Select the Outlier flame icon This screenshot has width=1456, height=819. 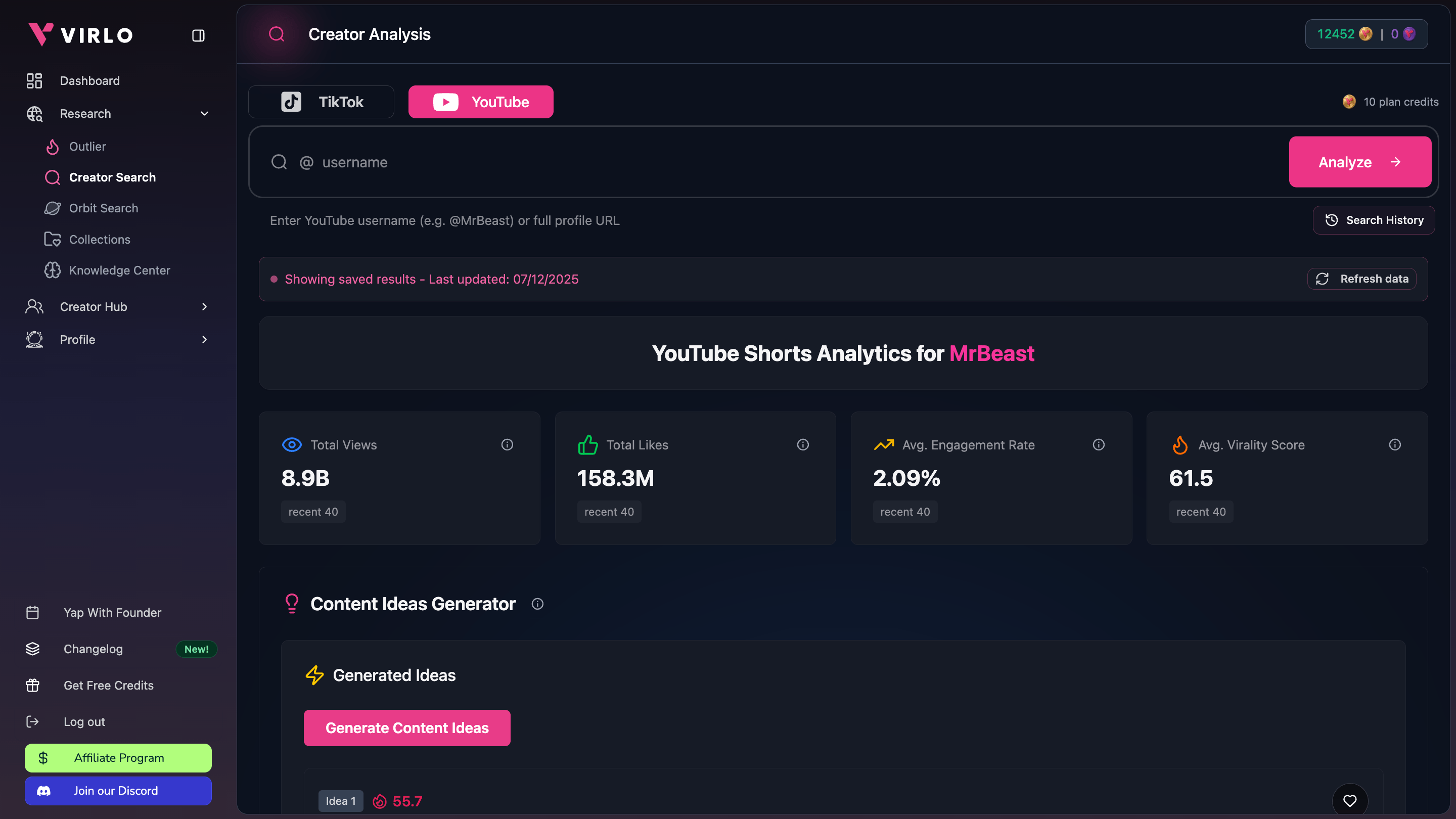pyautogui.click(x=53, y=147)
